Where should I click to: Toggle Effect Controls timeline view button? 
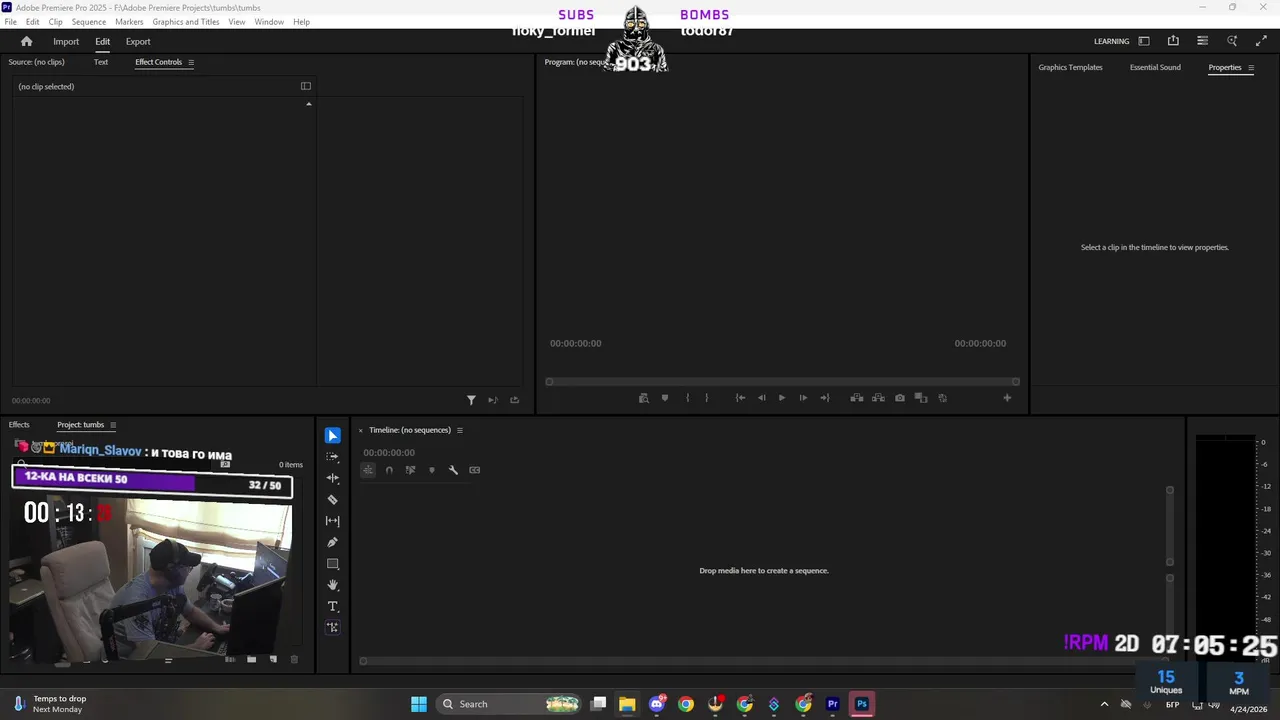click(306, 86)
